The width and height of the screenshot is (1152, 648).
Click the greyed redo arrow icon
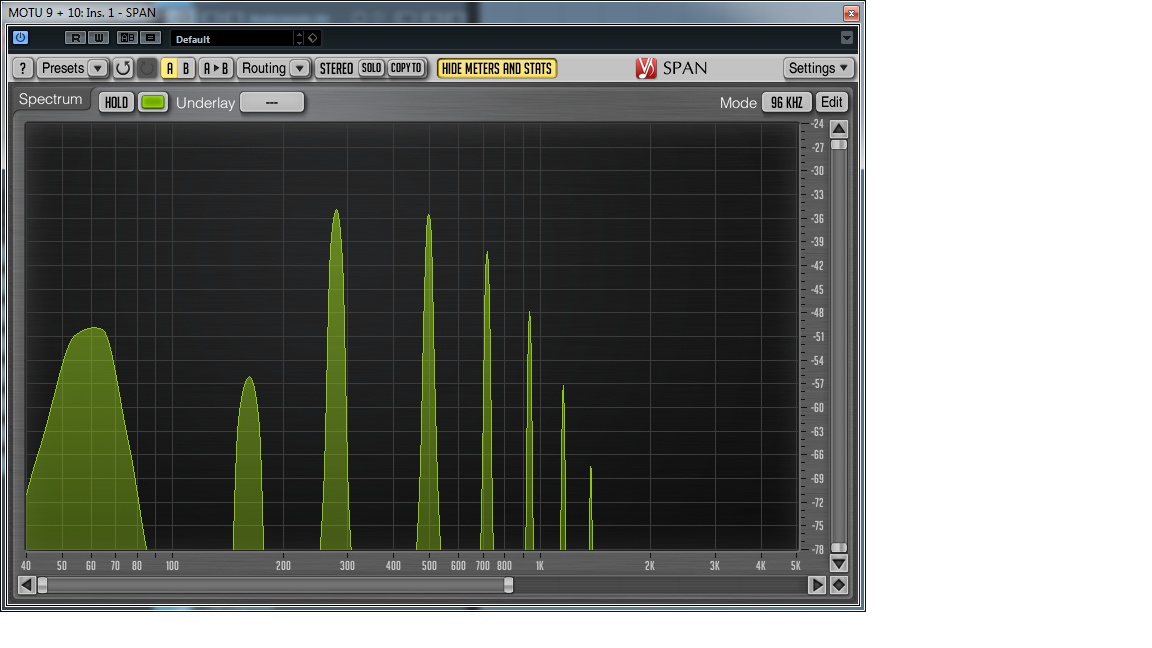(x=147, y=68)
